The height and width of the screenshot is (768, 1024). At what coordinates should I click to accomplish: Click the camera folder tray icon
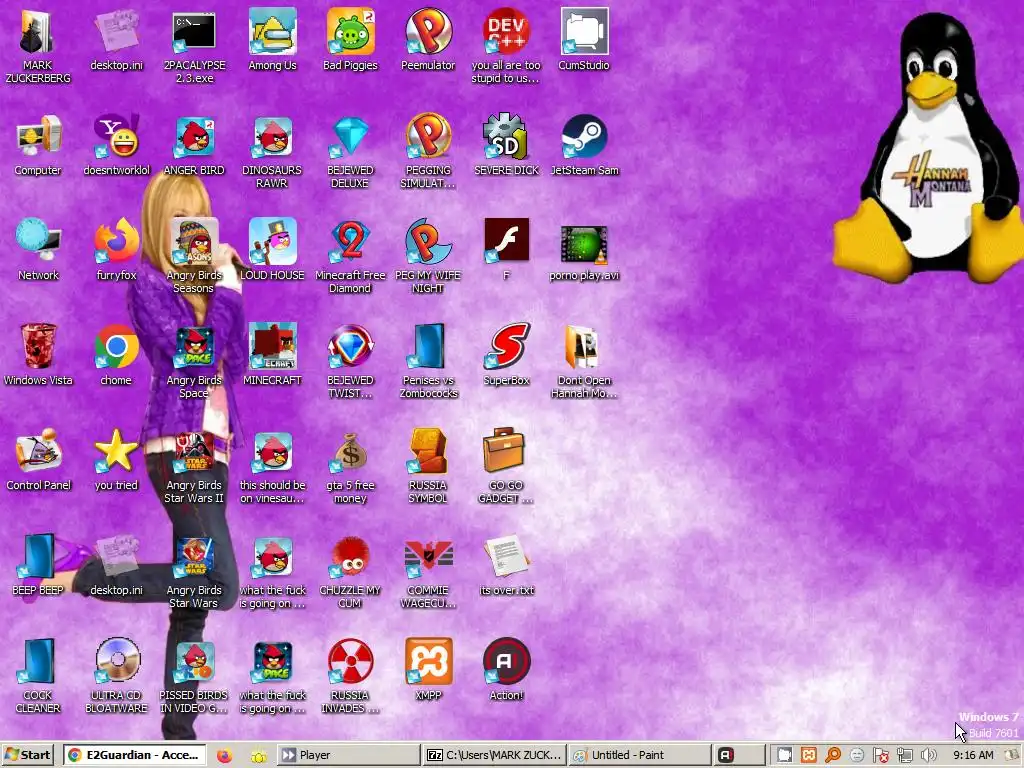tap(784, 756)
